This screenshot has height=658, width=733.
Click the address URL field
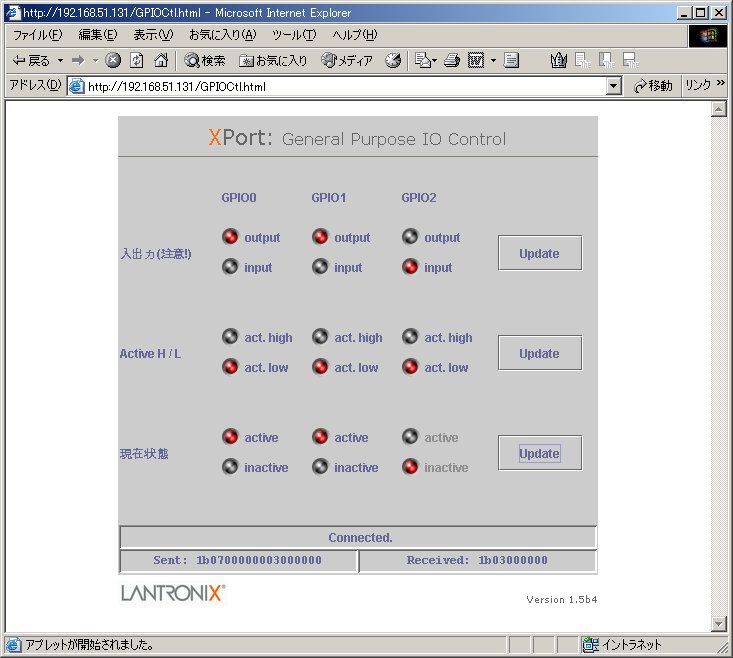pos(345,86)
